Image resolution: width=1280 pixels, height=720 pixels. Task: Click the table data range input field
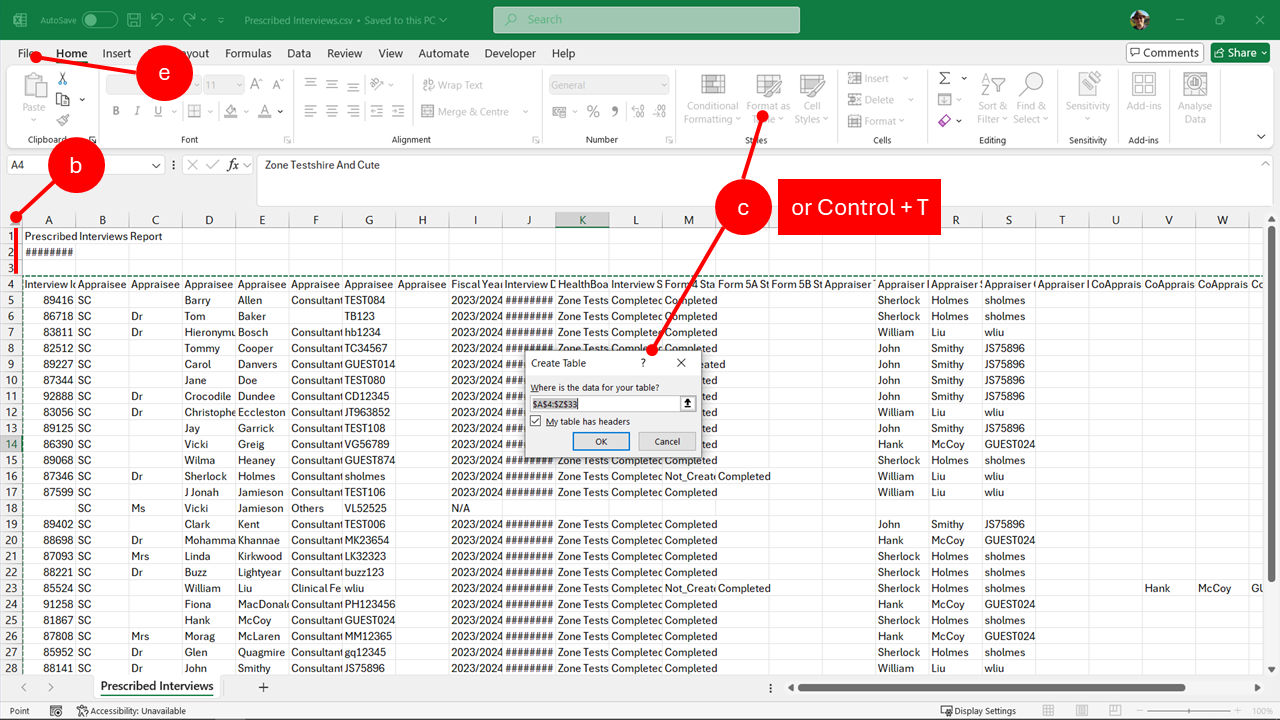pos(604,404)
